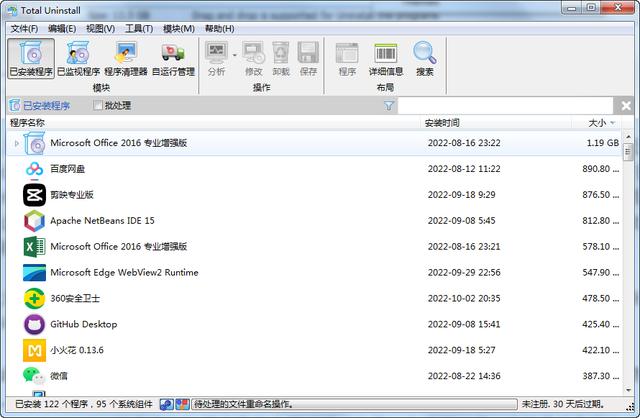The width and height of the screenshot is (640, 418).
Task: Click the 修改 modify icon
Action: click(x=253, y=53)
